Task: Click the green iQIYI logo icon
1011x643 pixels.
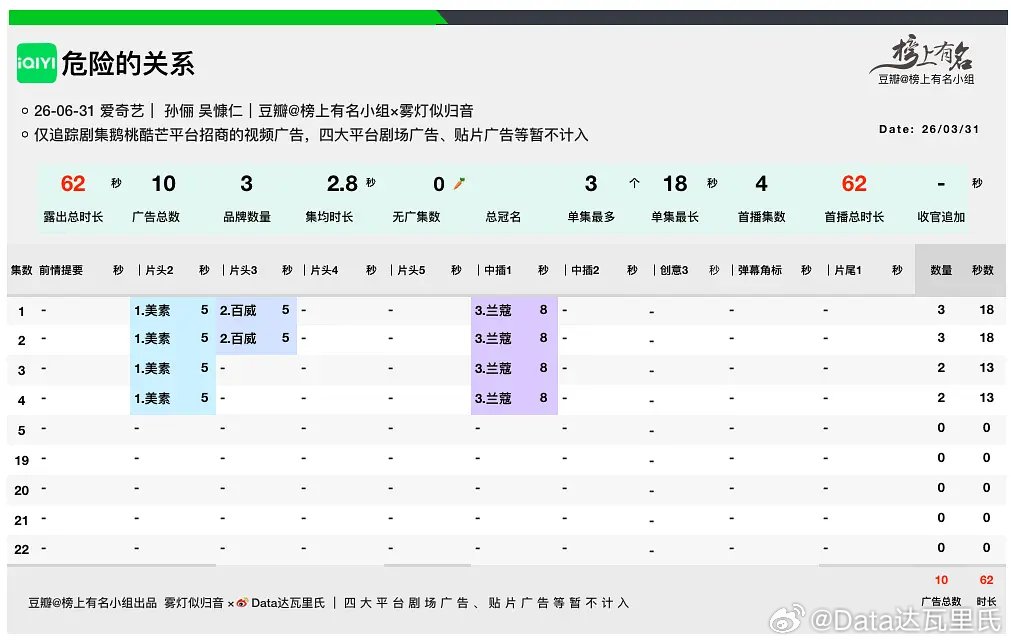Action: 36,62
